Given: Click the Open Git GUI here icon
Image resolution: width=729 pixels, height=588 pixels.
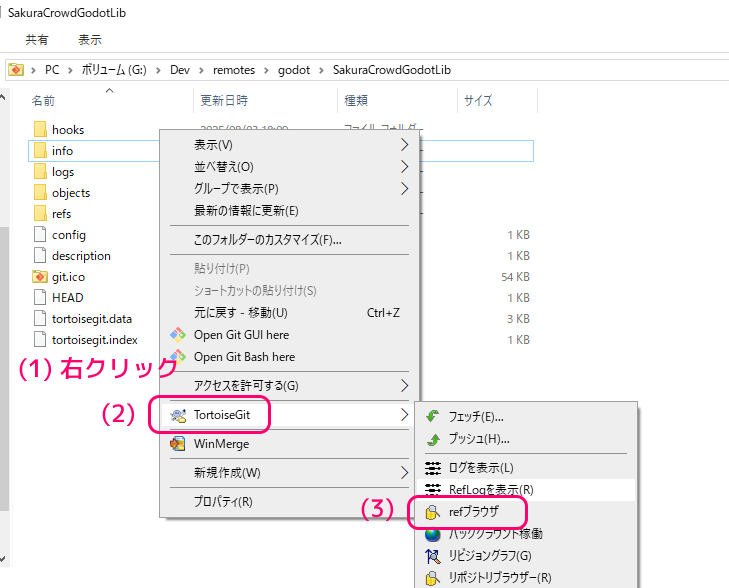Looking at the screenshot, I should (x=178, y=335).
